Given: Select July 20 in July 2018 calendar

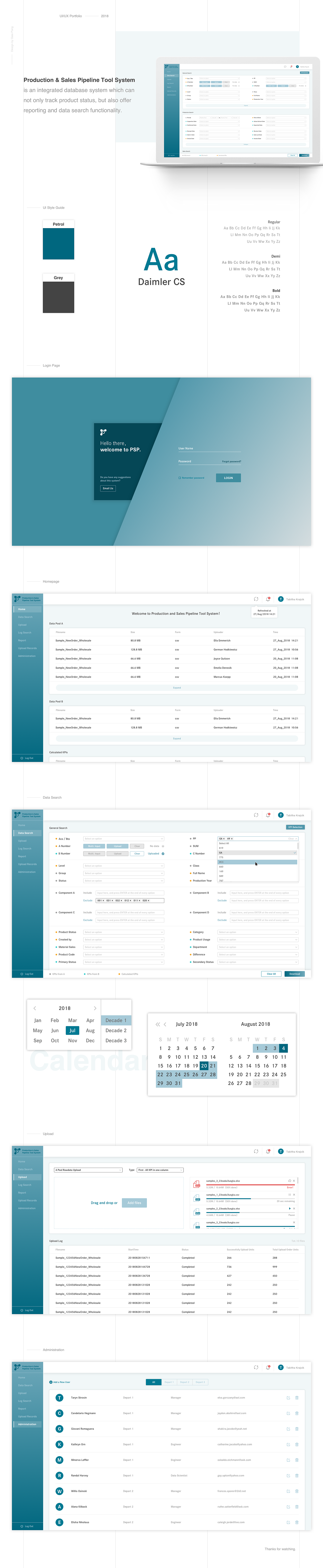Looking at the screenshot, I should (204, 1065).
